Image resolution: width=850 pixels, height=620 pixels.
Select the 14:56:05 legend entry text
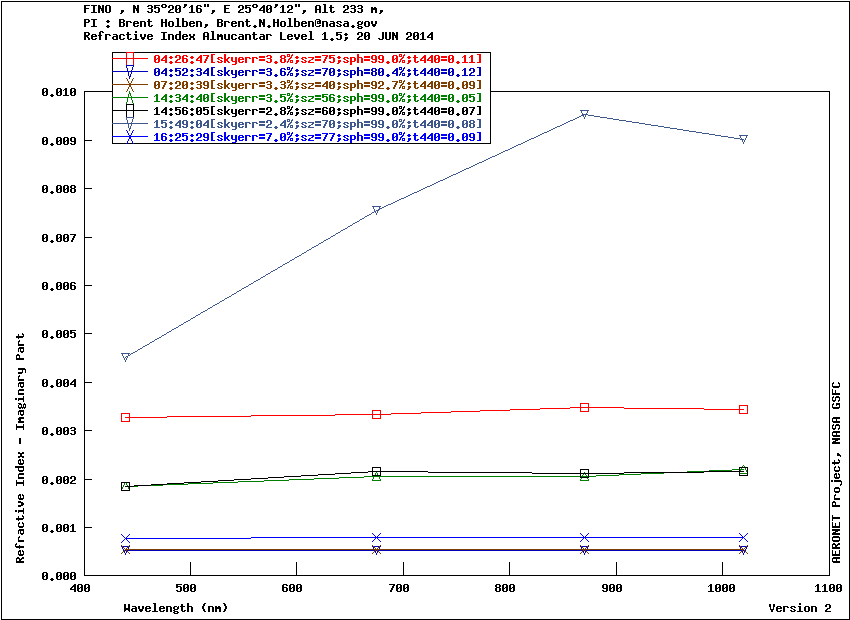point(317,111)
